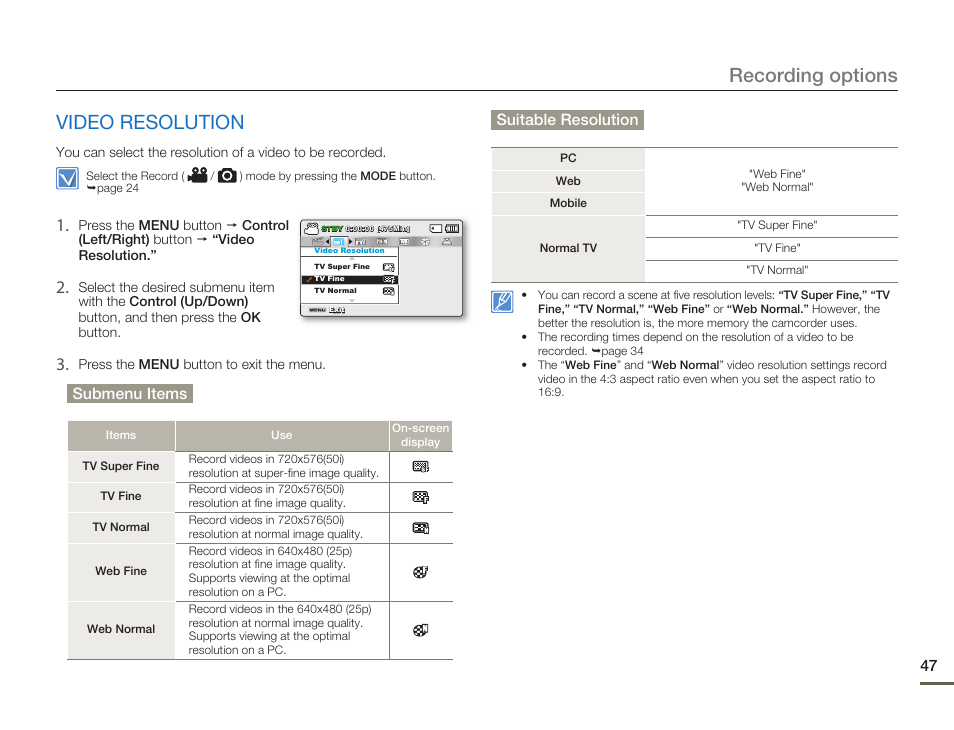954x730 pixels.
Task: Click the Use column header
Action: [x=282, y=435]
